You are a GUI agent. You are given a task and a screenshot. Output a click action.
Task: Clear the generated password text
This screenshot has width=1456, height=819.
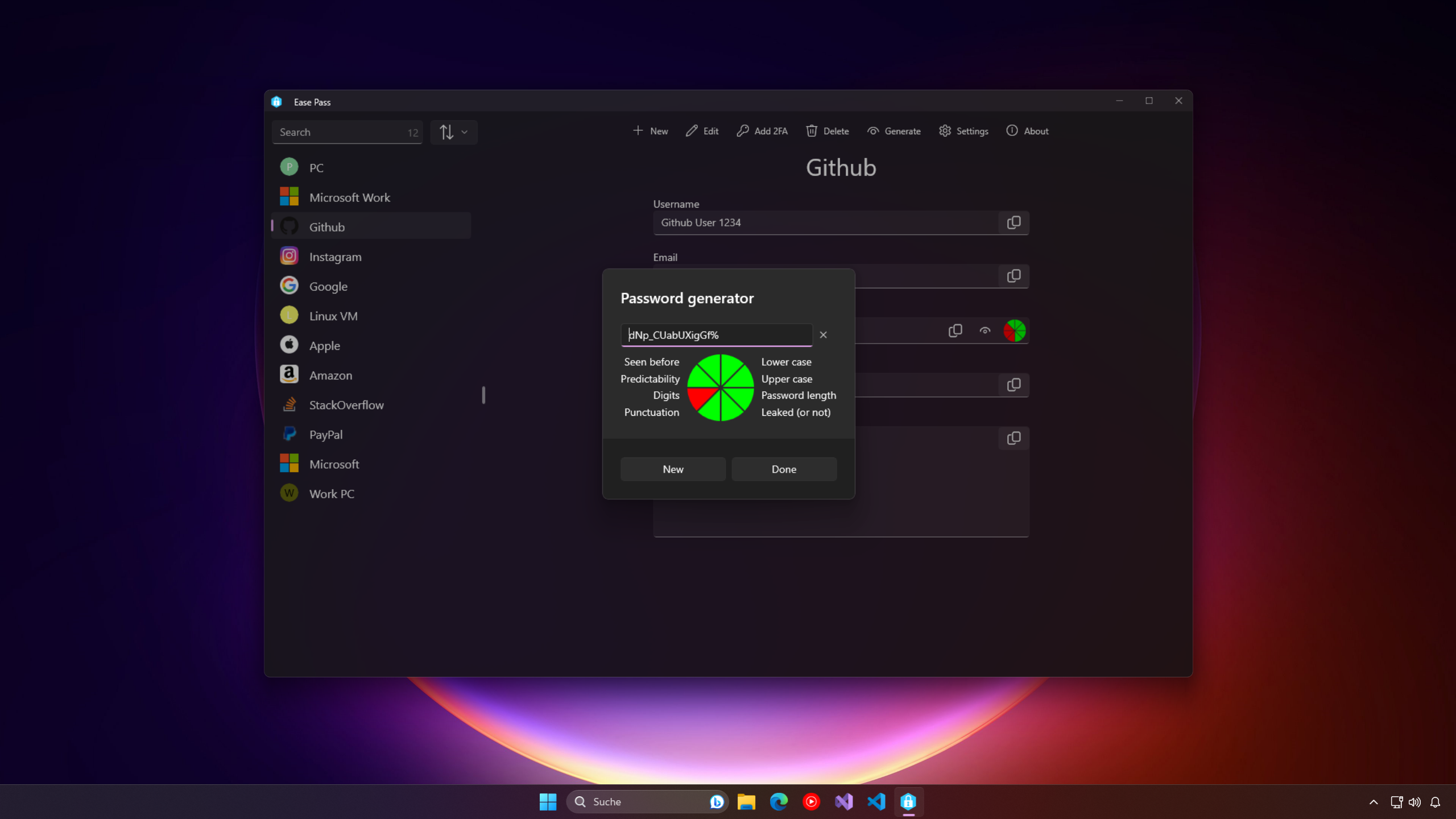point(823,335)
